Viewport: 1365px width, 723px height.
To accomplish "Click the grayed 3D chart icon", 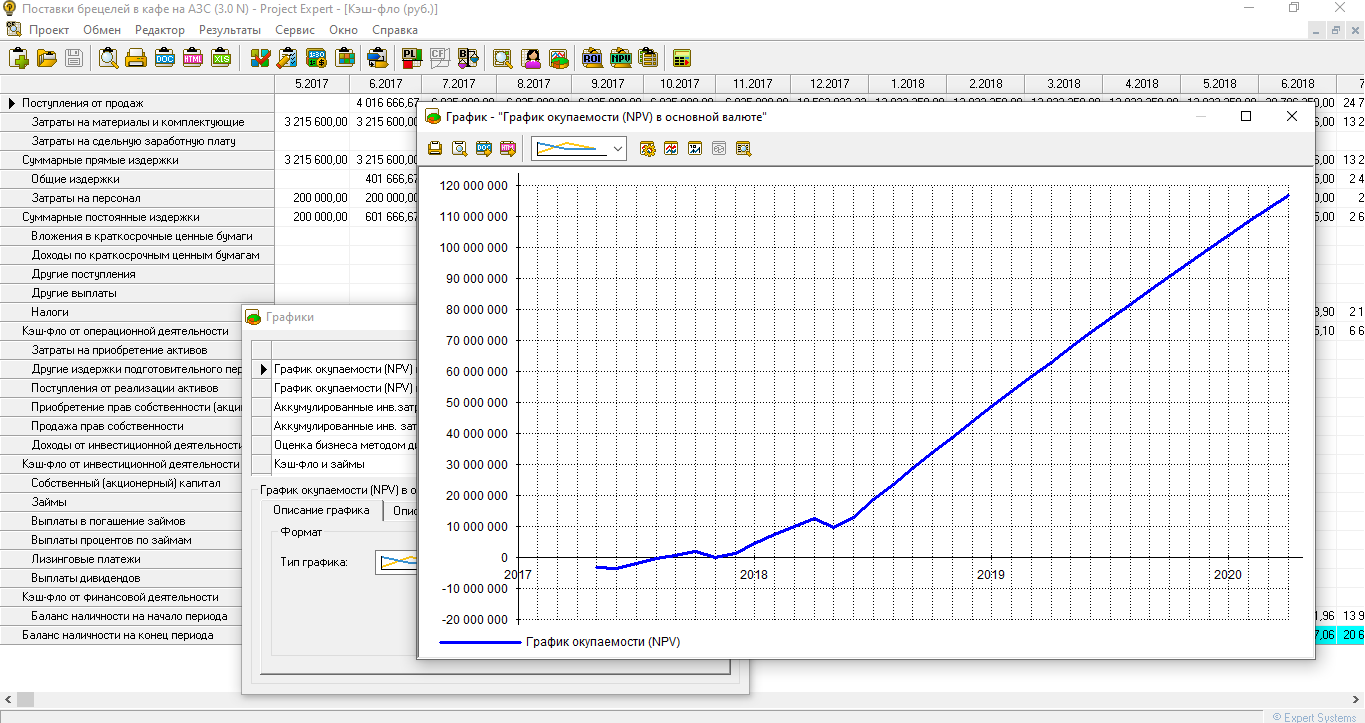I will [x=719, y=149].
